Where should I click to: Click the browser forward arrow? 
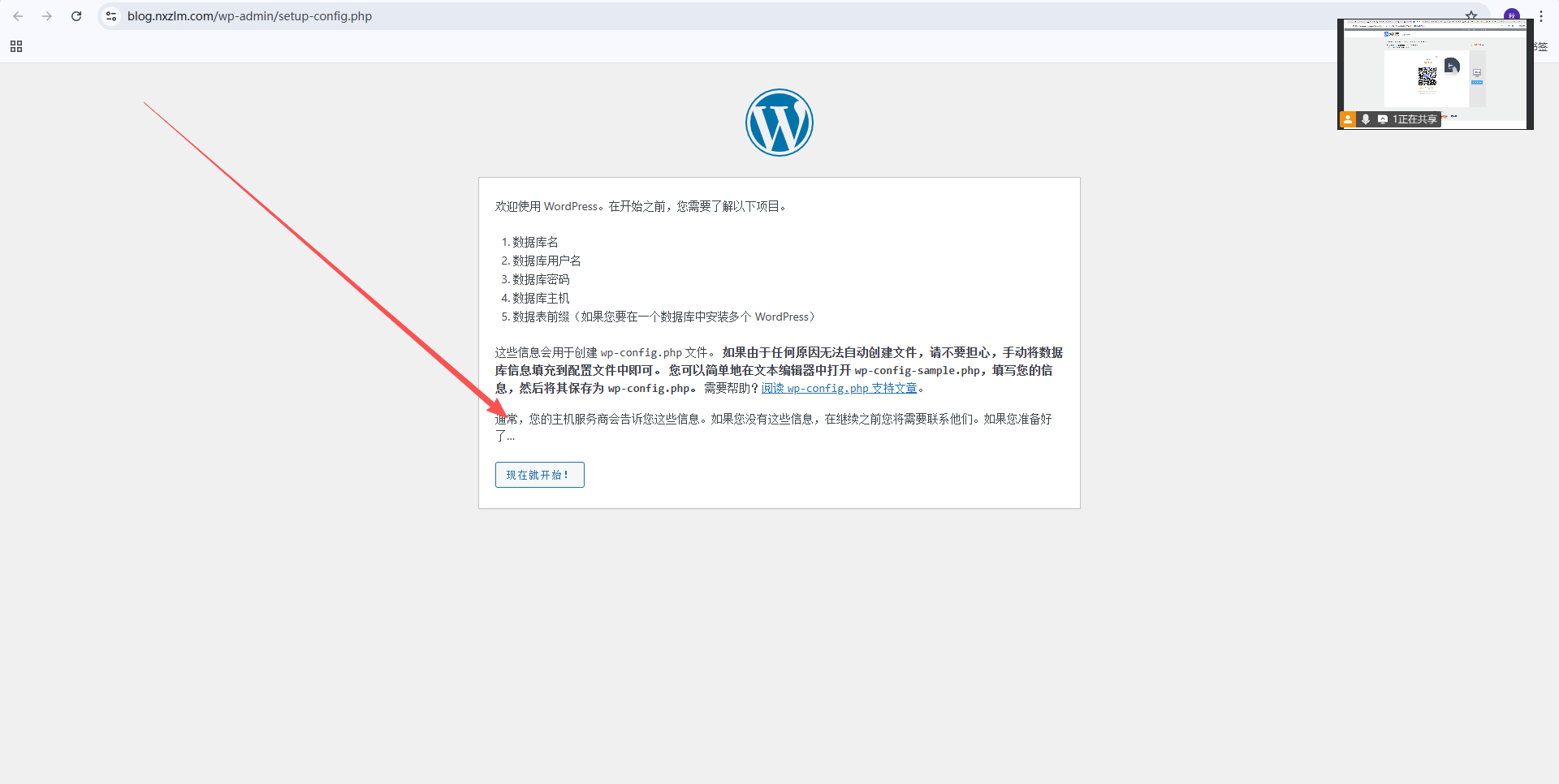[x=47, y=16]
